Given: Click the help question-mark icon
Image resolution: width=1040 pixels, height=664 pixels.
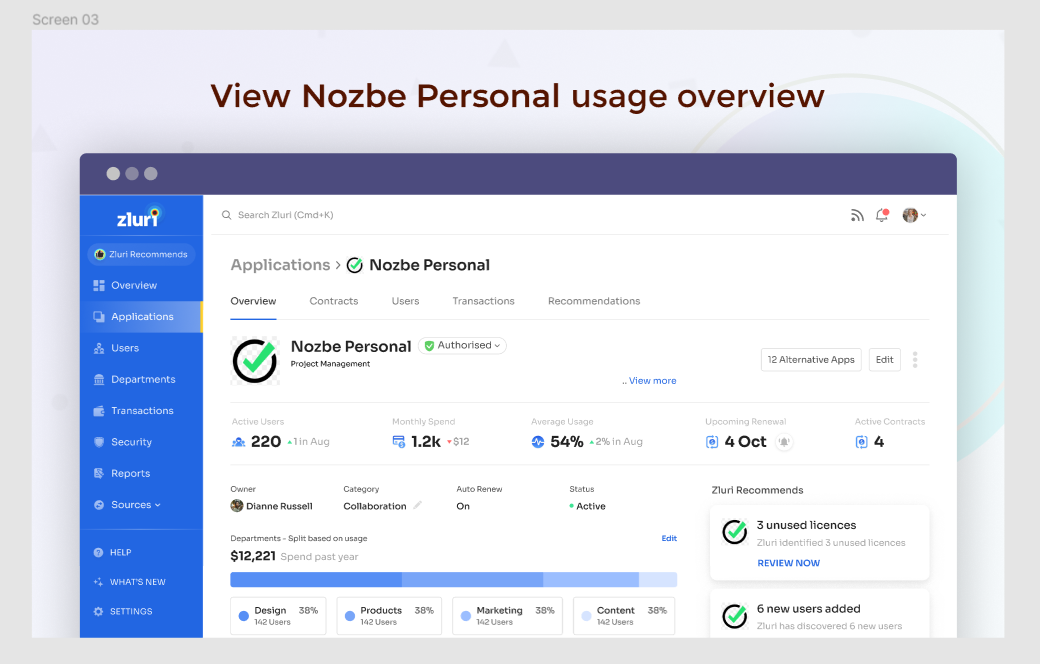Looking at the screenshot, I should 98,553.
